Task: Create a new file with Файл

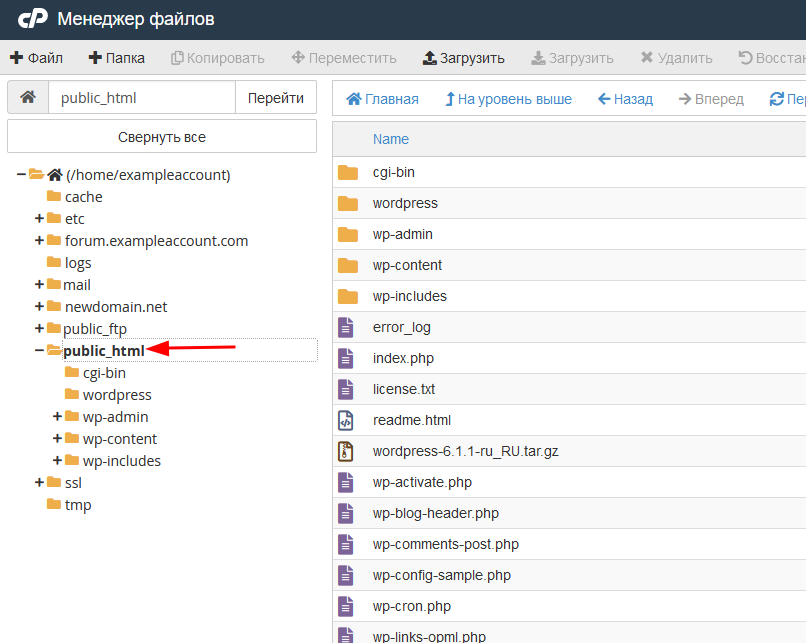Action: pos(36,58)
